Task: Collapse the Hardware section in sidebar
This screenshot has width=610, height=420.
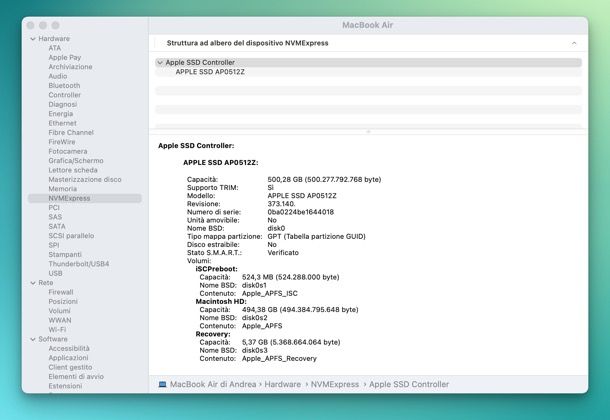Action: 33,39
